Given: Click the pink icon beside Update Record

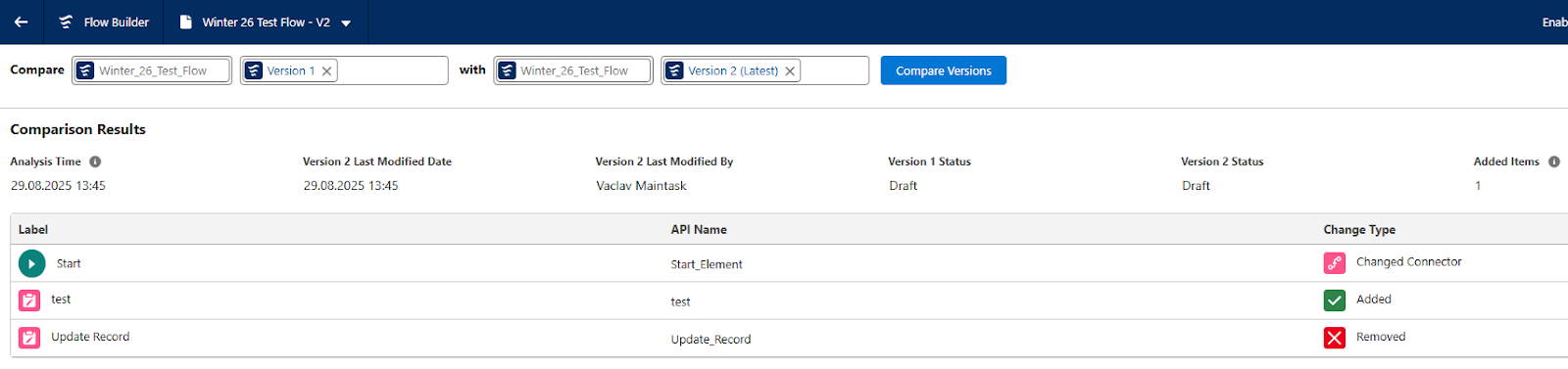Looking at the screenshot, I should (x=29, y=338).
